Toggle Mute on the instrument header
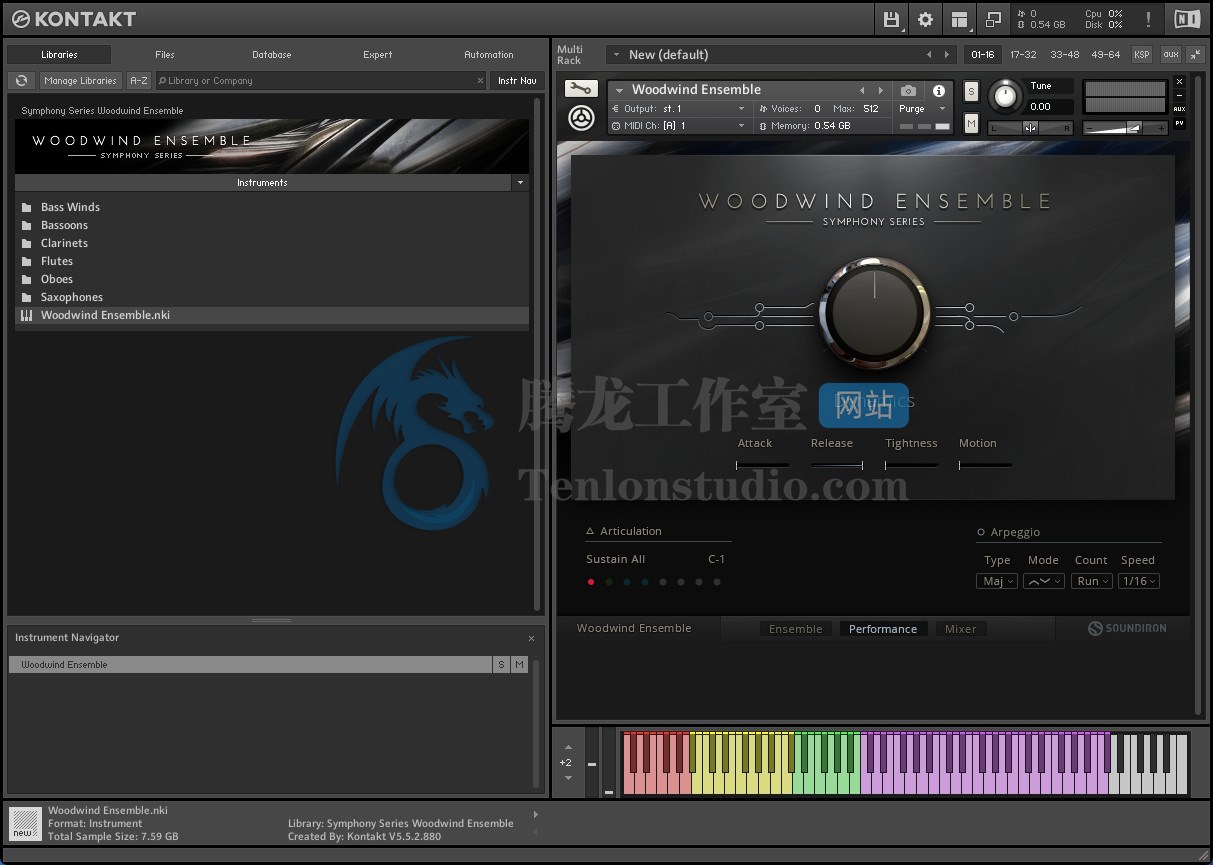The image size is (1213, 865). point(971,123)
